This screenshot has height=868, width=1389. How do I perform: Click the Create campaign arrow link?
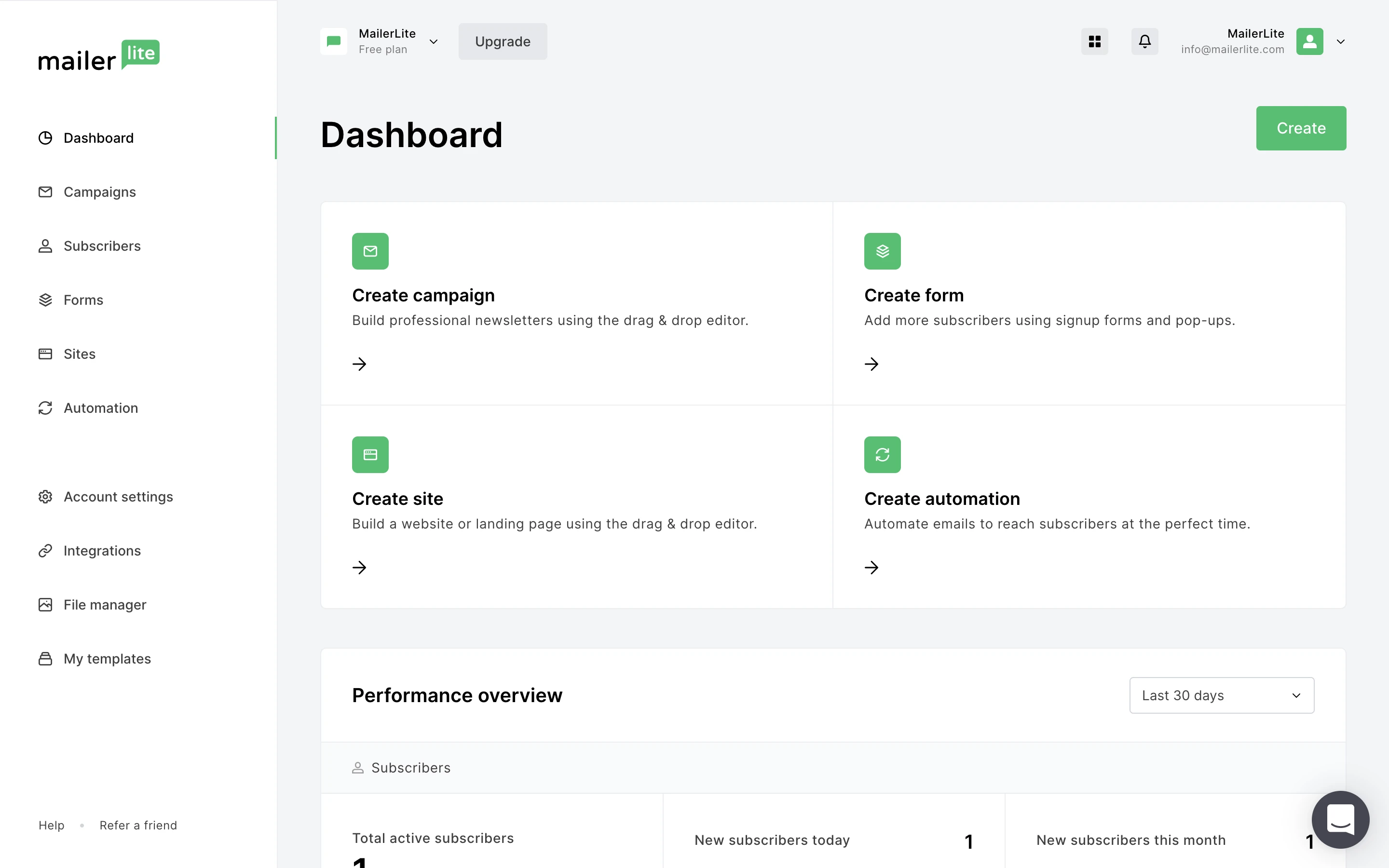pyautogui.click(x=359, y=364)
